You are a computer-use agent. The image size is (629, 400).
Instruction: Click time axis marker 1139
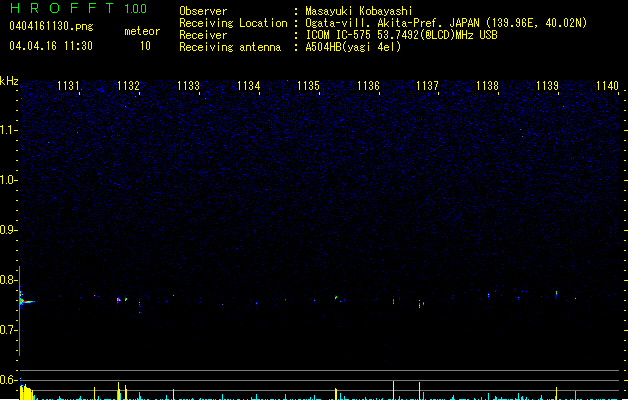[547, 86]
